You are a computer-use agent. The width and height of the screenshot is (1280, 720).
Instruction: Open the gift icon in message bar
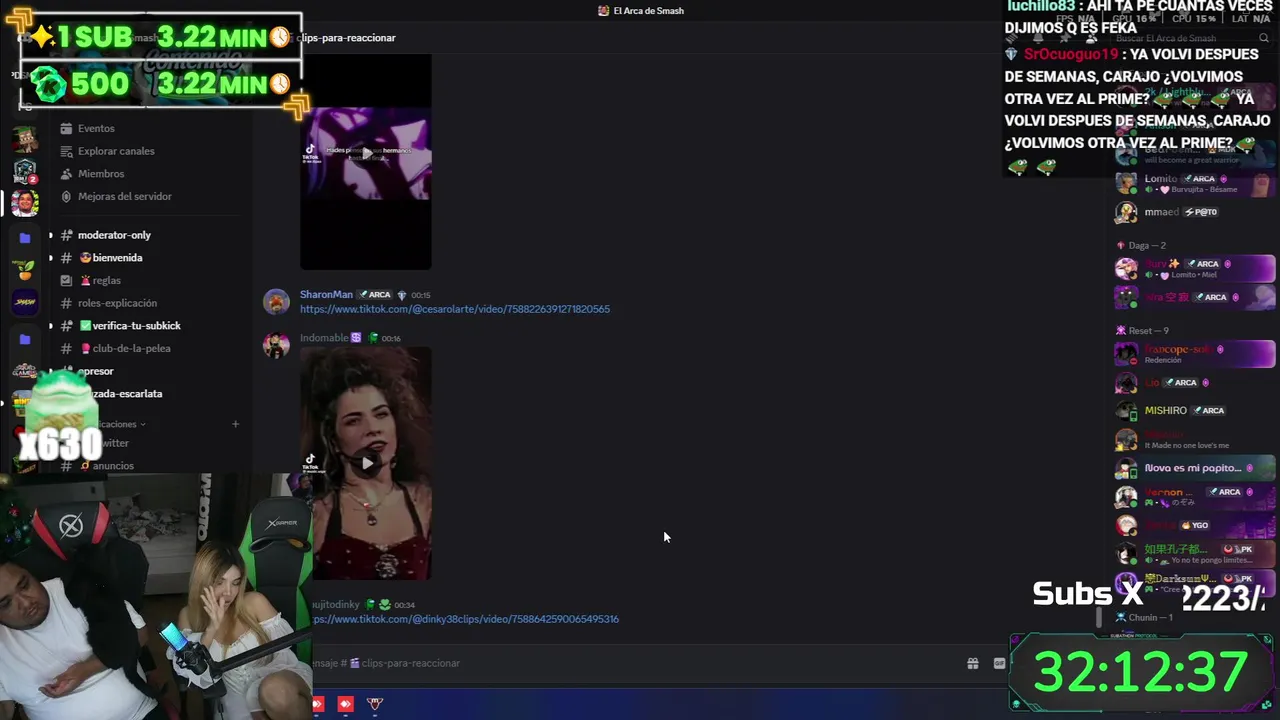[972, 663]
